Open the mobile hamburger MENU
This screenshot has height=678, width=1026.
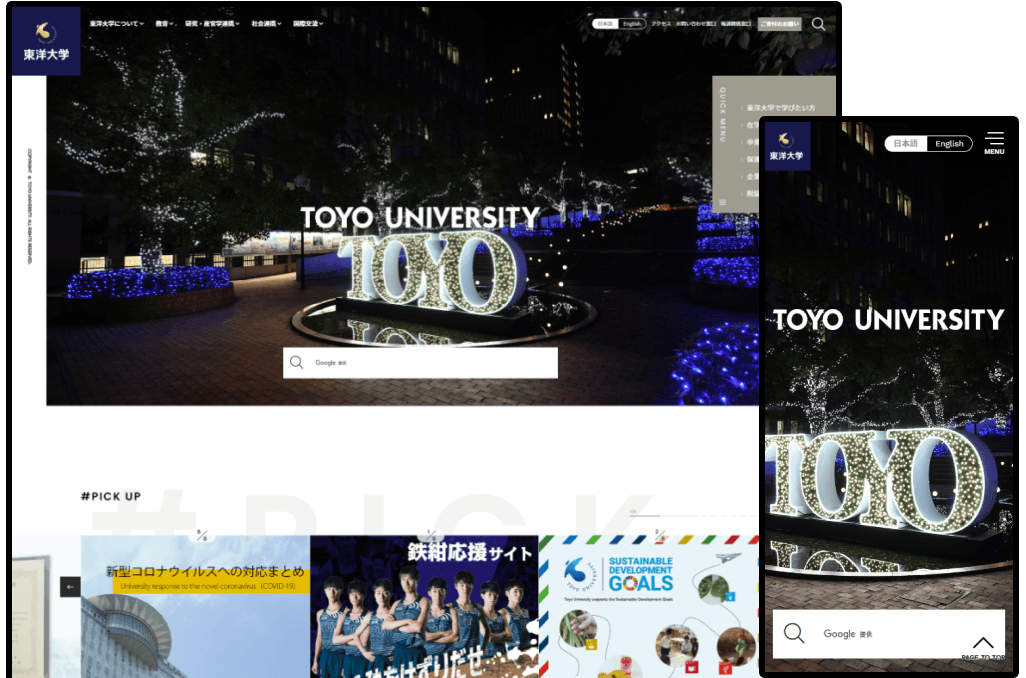click(994, 143)
